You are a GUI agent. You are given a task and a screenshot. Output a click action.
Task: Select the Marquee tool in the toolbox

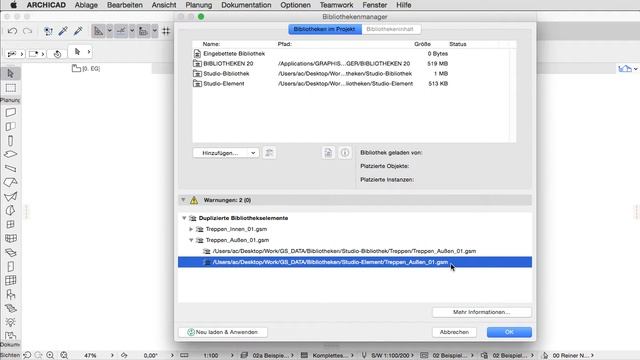coord(11,88)
